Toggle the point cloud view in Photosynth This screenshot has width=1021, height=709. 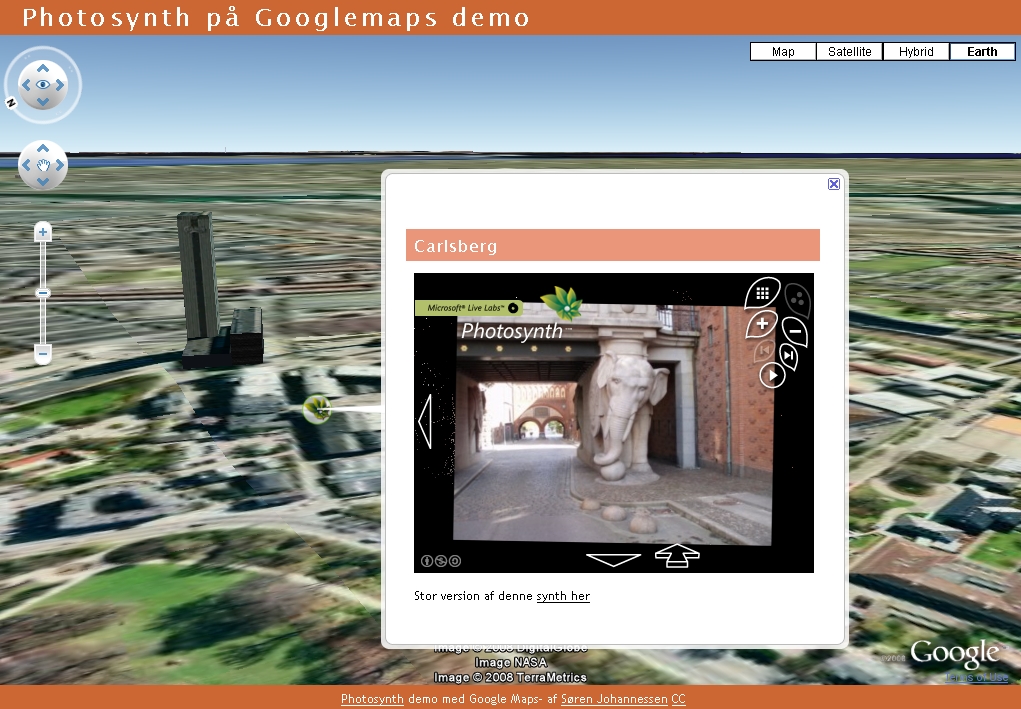tap(798, 299)
